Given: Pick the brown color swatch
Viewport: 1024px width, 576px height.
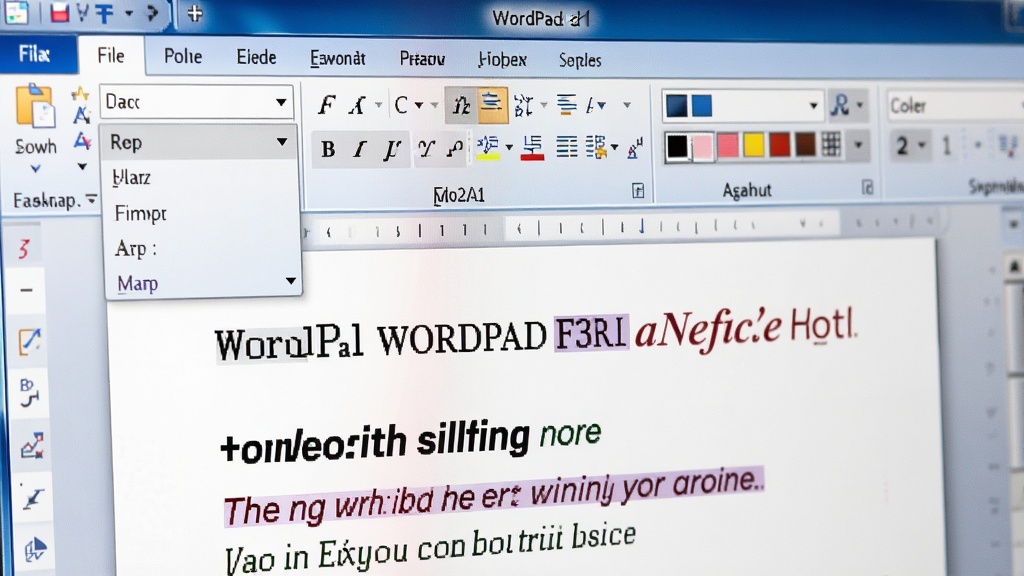Looking at the screenshot, I should [x=805, y=145].
